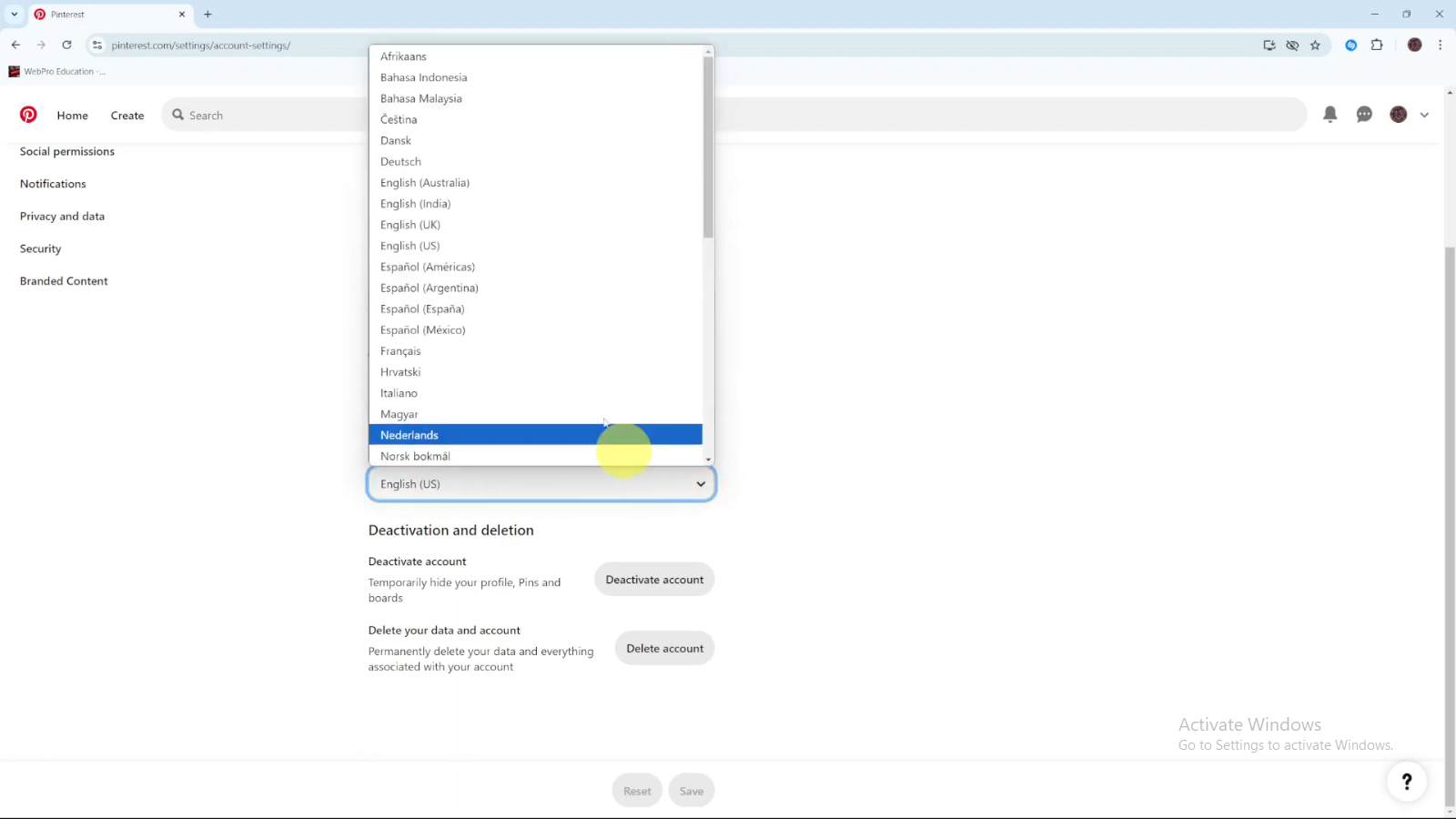This screenshot has width=1456, height=819.
Task: Open the Pinterest profile avatar
Action: tap(1399, 115)
